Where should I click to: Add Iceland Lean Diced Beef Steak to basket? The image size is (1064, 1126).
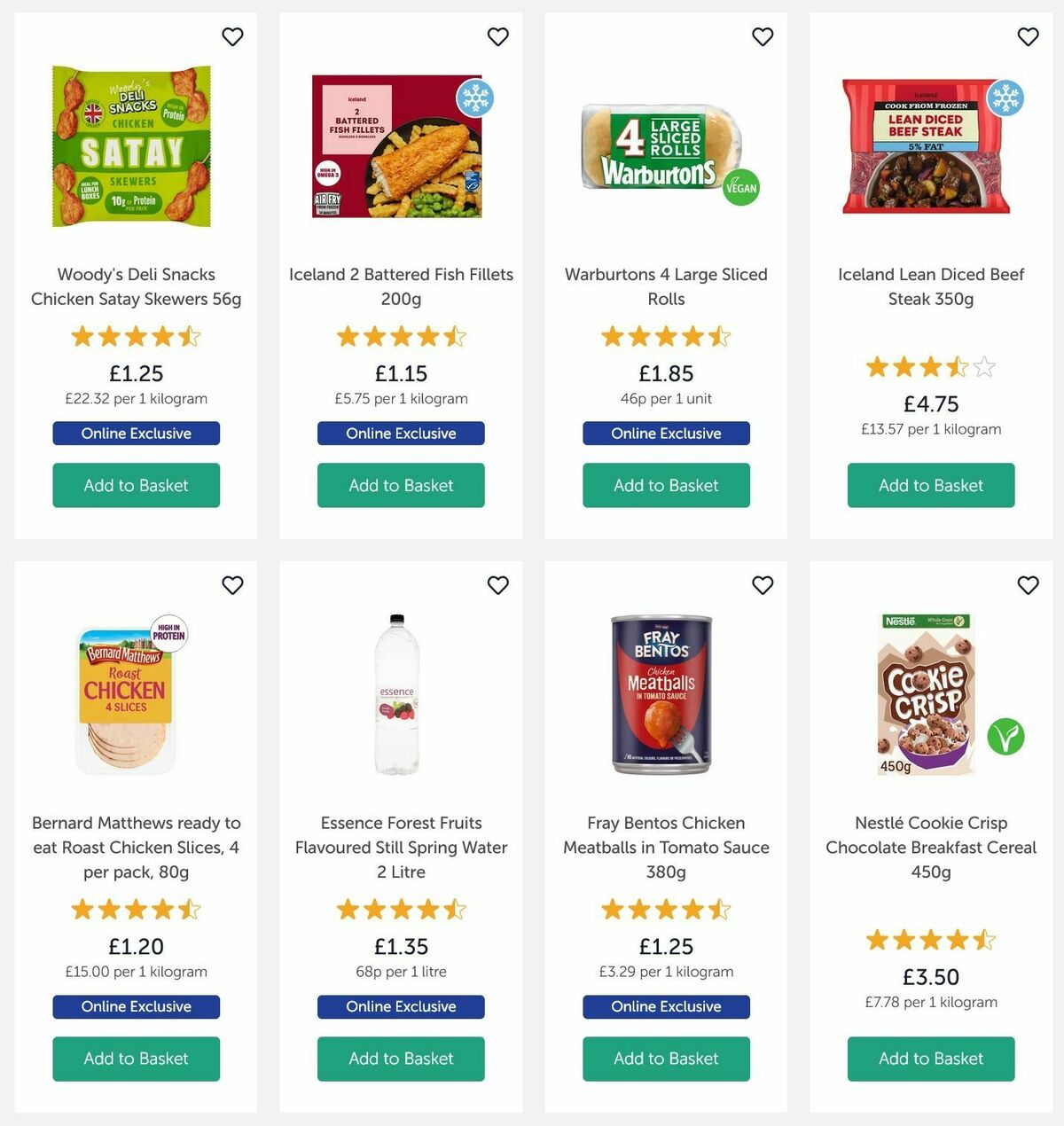(930, 485)
